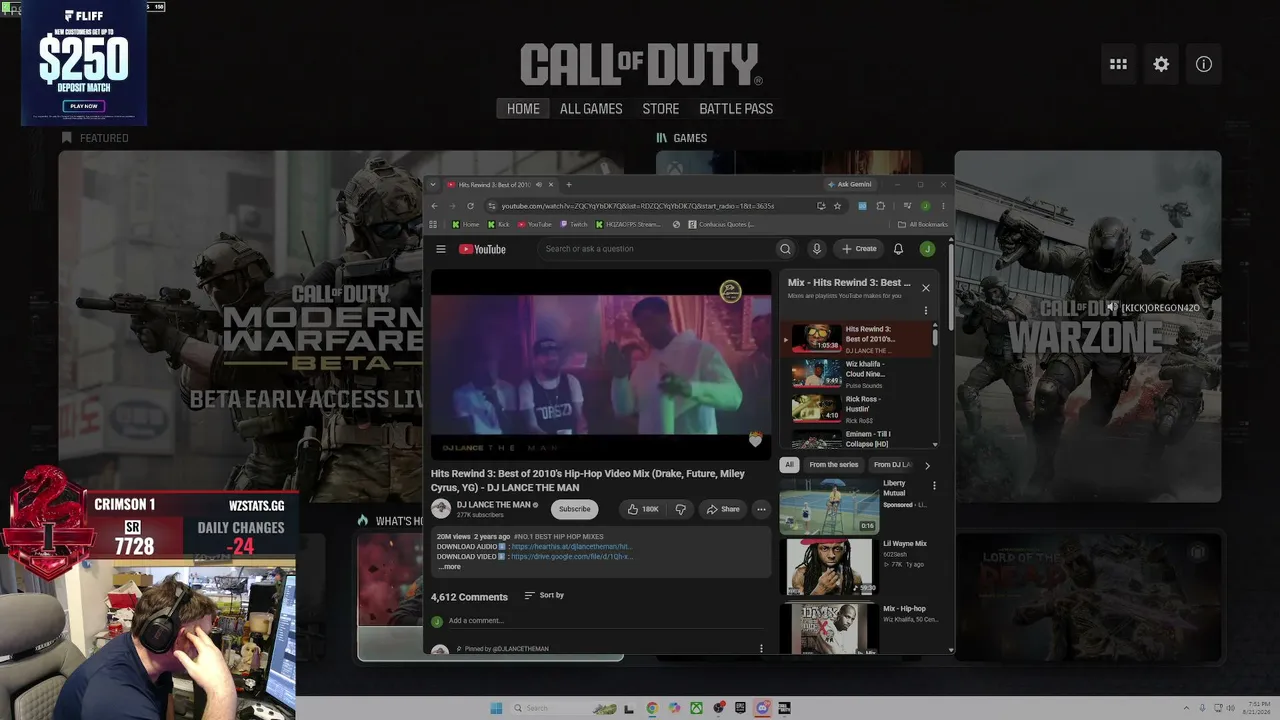Open the Chrome profile avatar
This screenshot has width=1280, height=720.
point(926,206)
